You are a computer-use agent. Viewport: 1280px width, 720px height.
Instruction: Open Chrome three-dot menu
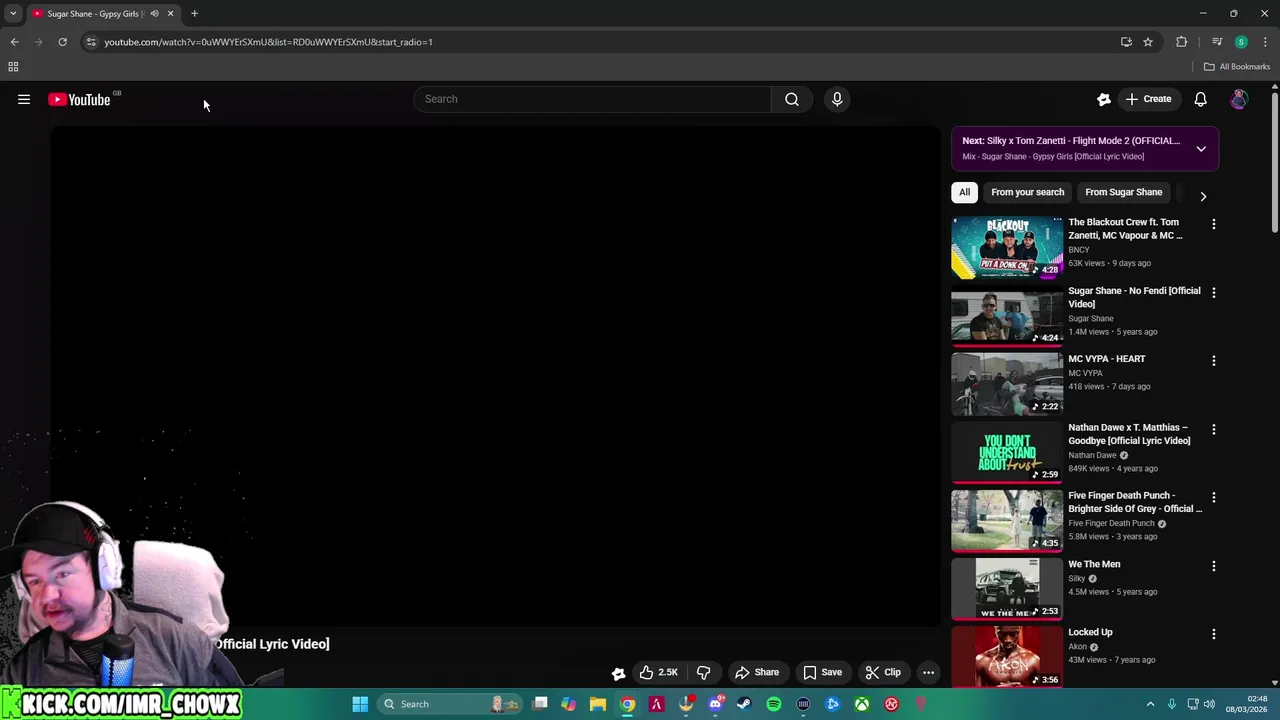click(x=1265, y=42)
